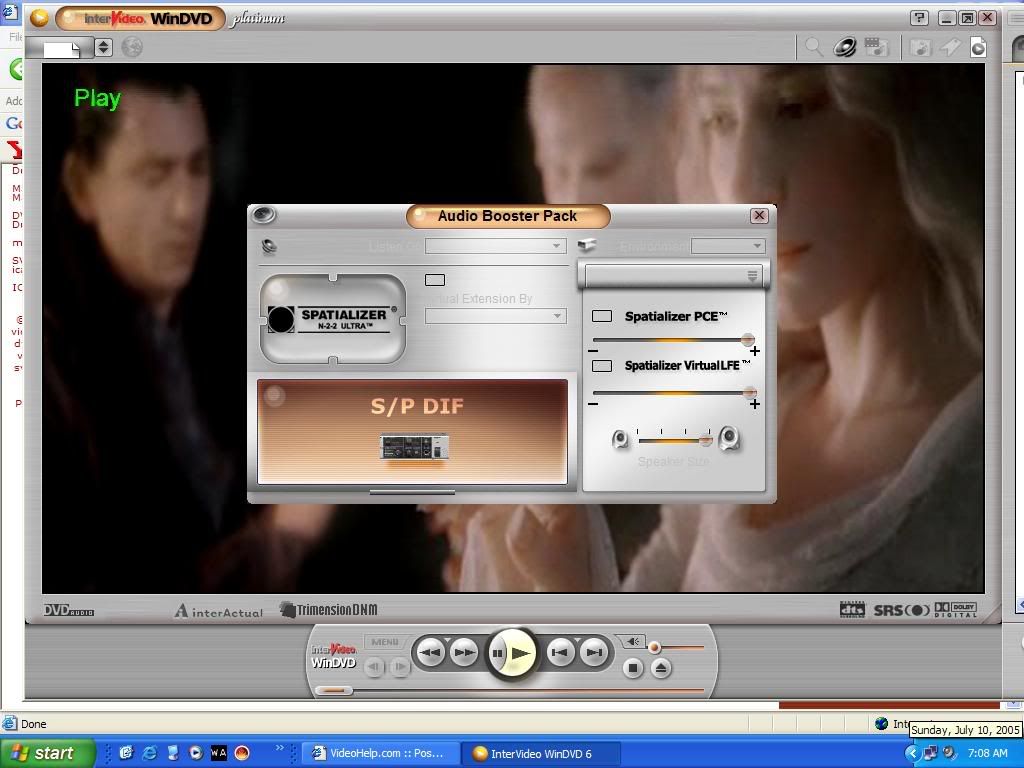Click the orange WinDVD logo orb in title bar
This screenshot has height=768, width=1024.
point(39,18)
